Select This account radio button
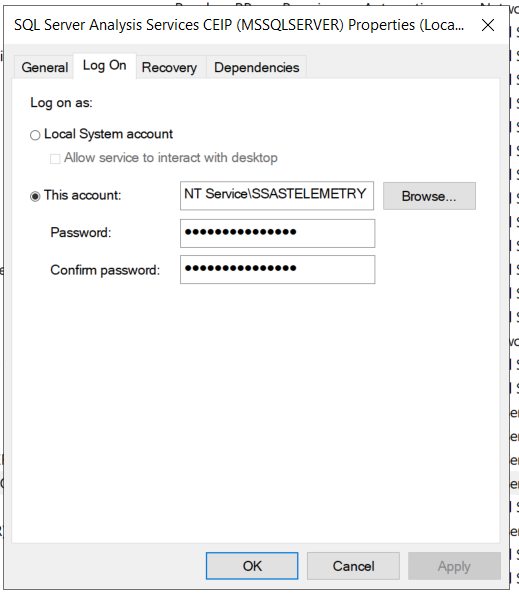Screen dimensions: 519x594 [35, 196]
